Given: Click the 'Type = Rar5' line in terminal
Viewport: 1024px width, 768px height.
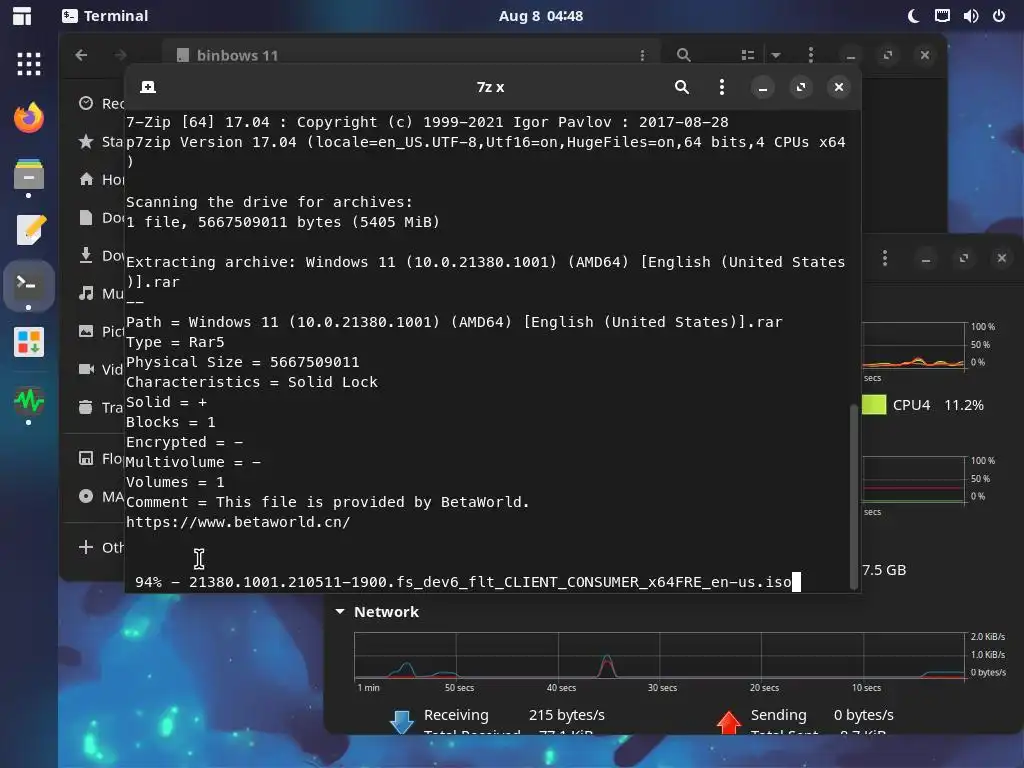Looking at the screenshot, I should click(175, 342).
